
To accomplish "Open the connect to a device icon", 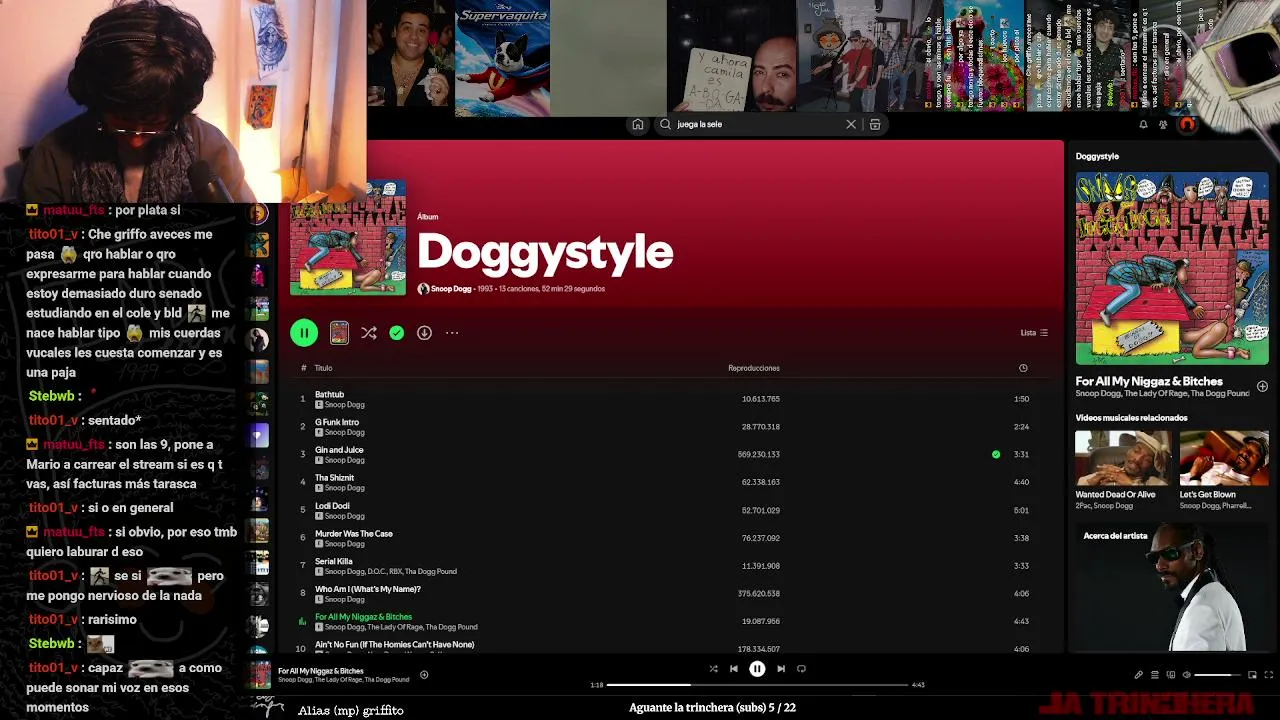I will [1171, 675].
